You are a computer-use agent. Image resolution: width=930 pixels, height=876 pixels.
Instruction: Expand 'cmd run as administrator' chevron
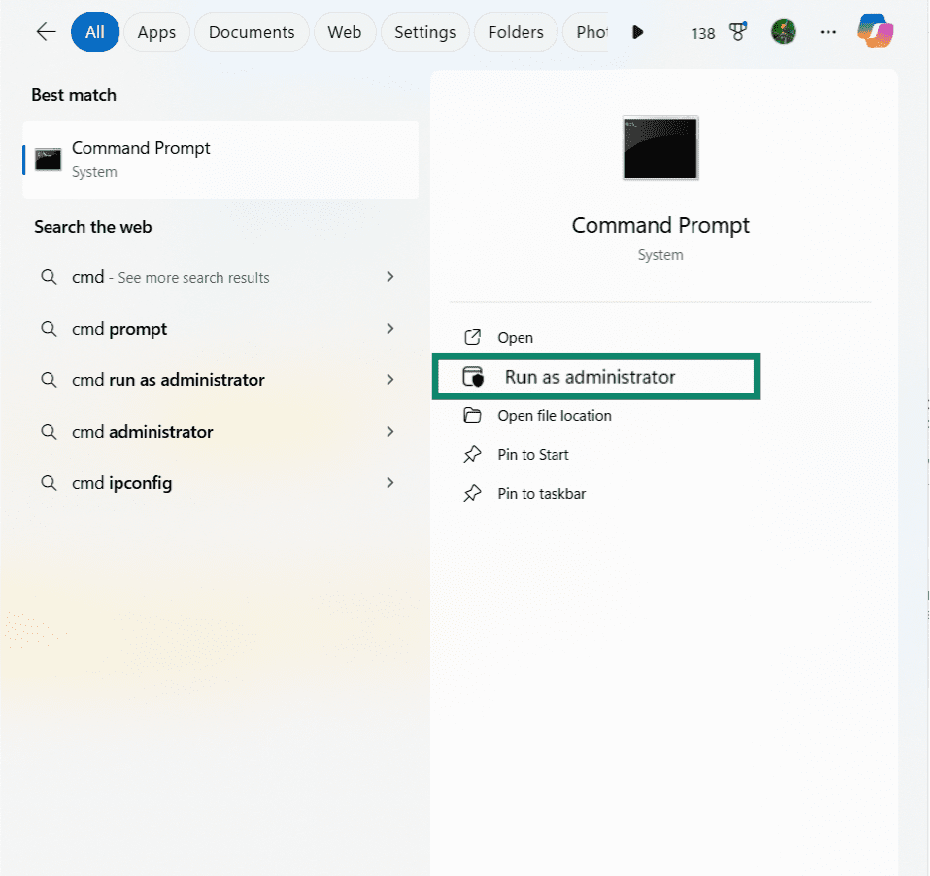click(390, 380)
